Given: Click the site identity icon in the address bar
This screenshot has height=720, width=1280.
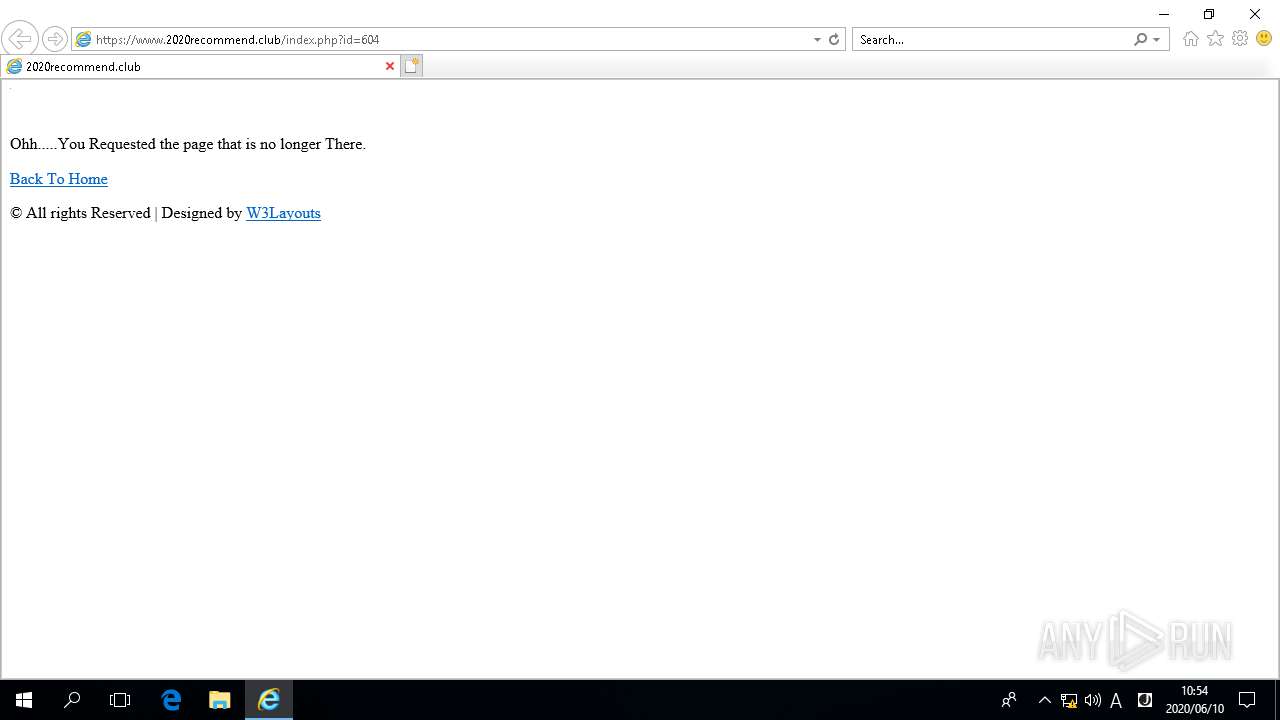Looking at the screenshot, I should pos(84,40).
